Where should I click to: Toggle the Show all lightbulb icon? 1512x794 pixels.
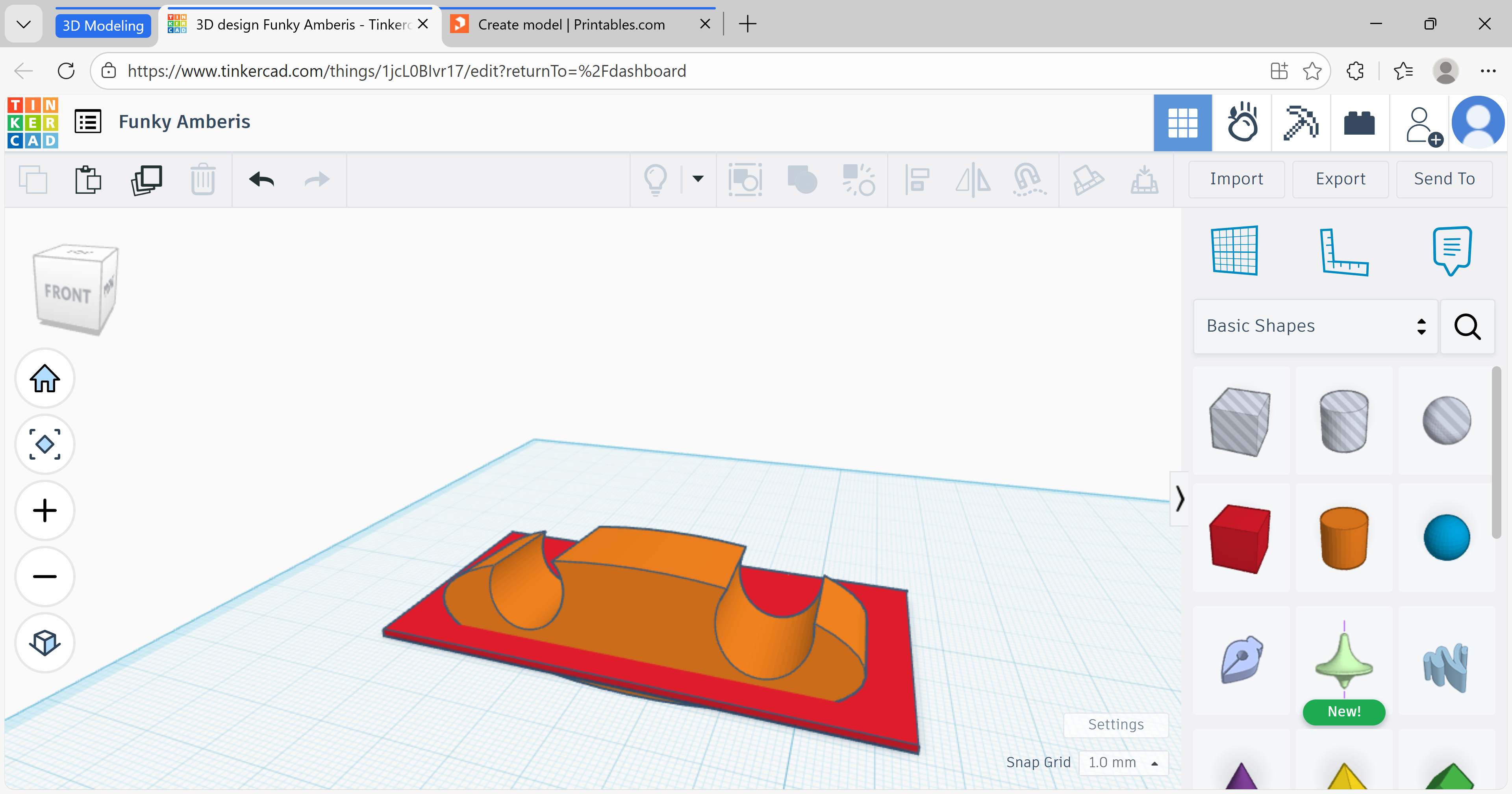point(656,179)
